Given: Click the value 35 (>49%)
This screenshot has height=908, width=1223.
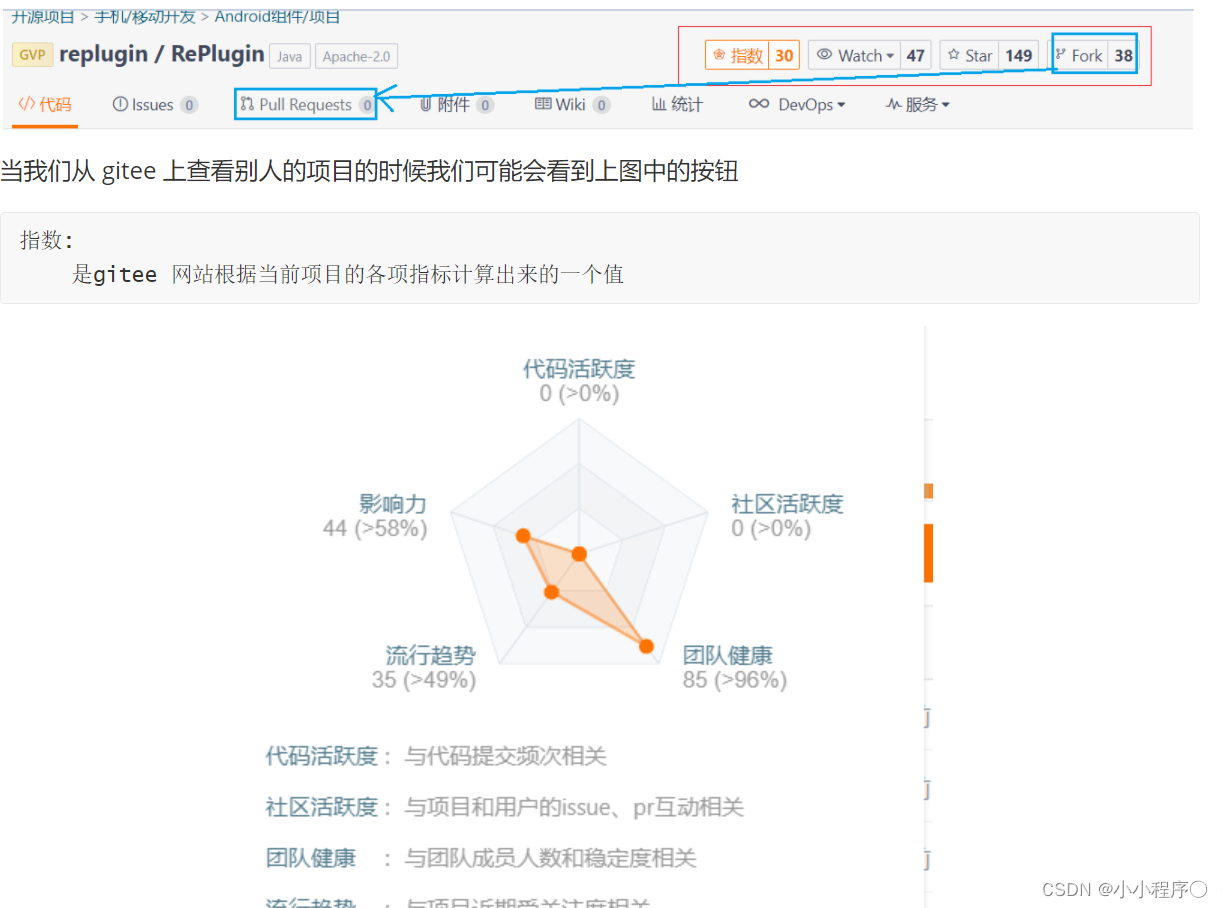Looking at the screenshot, I should [x=424, y=680].
